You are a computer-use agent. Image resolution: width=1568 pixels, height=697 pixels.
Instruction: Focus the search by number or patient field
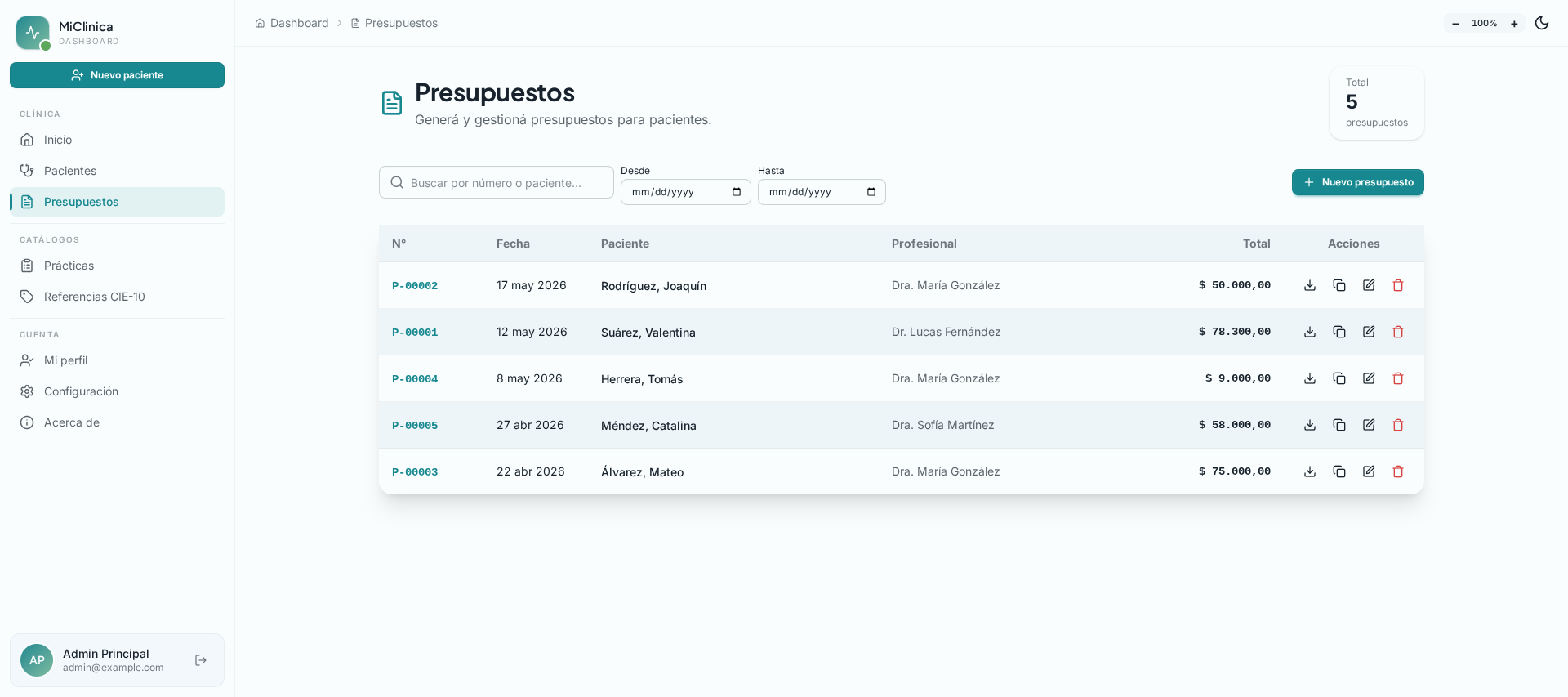pos(497,182)
